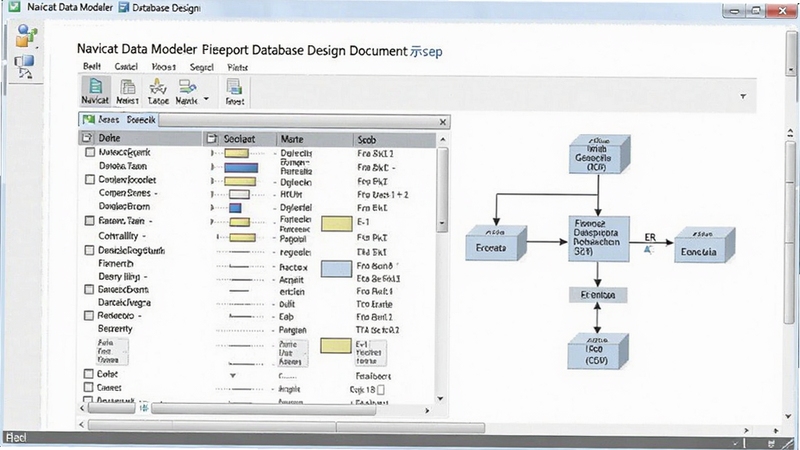The height and width of the screenshot is (450, 800).
Task: Click the table's scroll-up arrow beside Scob
Action: 442,139
